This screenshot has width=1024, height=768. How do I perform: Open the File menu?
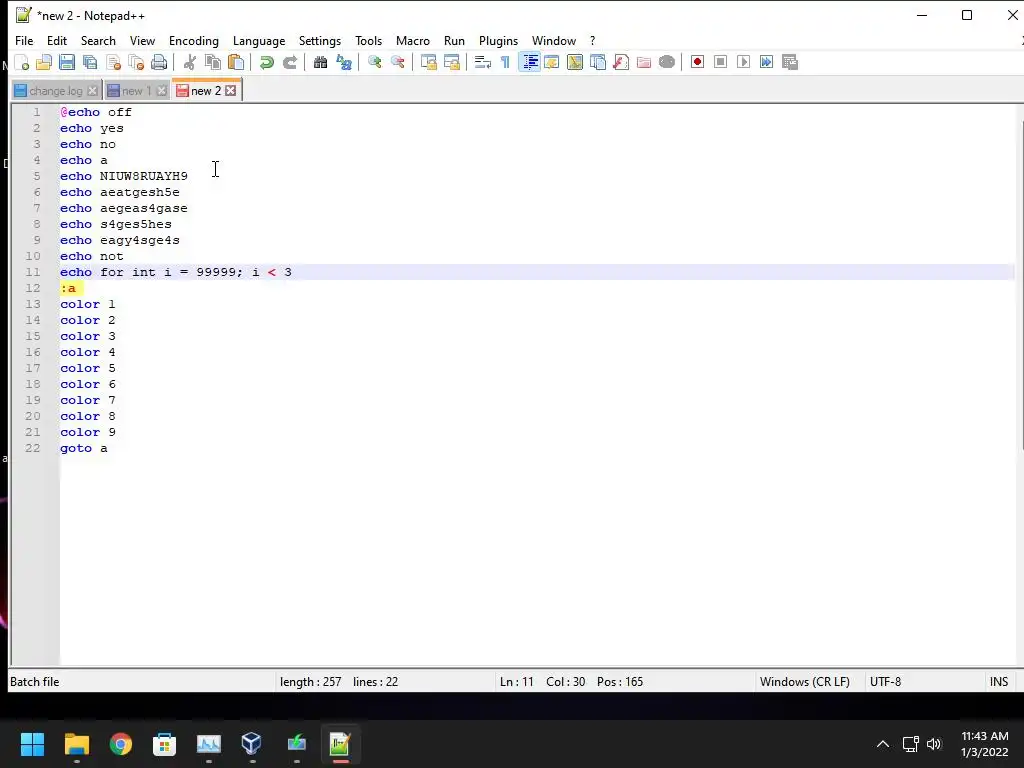[x=24, y=40]
